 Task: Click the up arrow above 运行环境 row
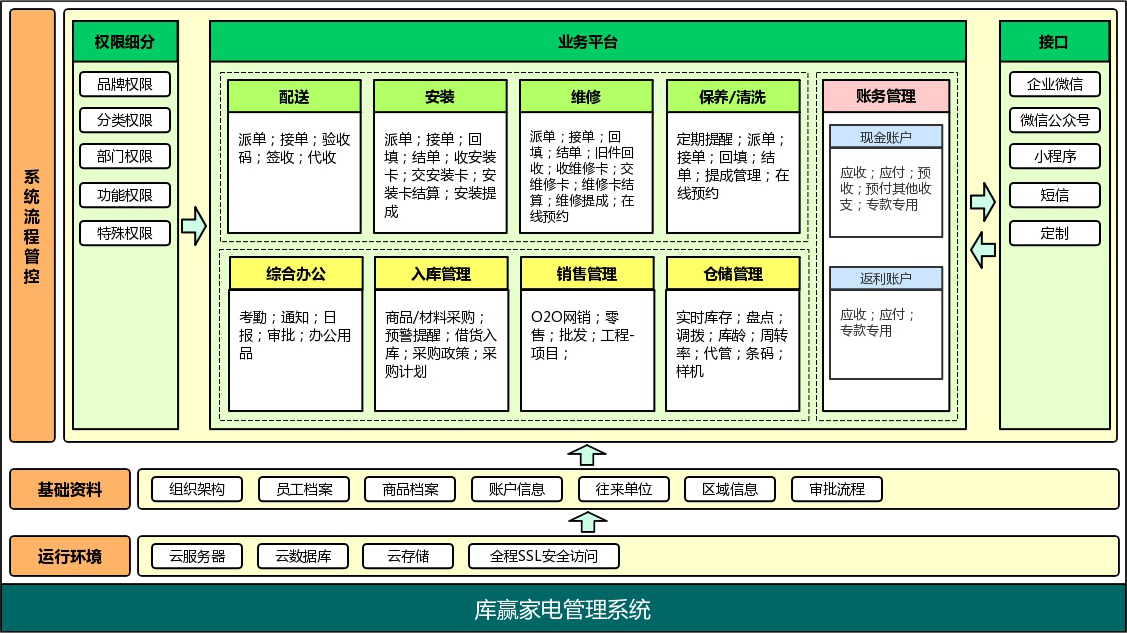tap(587, 521)
